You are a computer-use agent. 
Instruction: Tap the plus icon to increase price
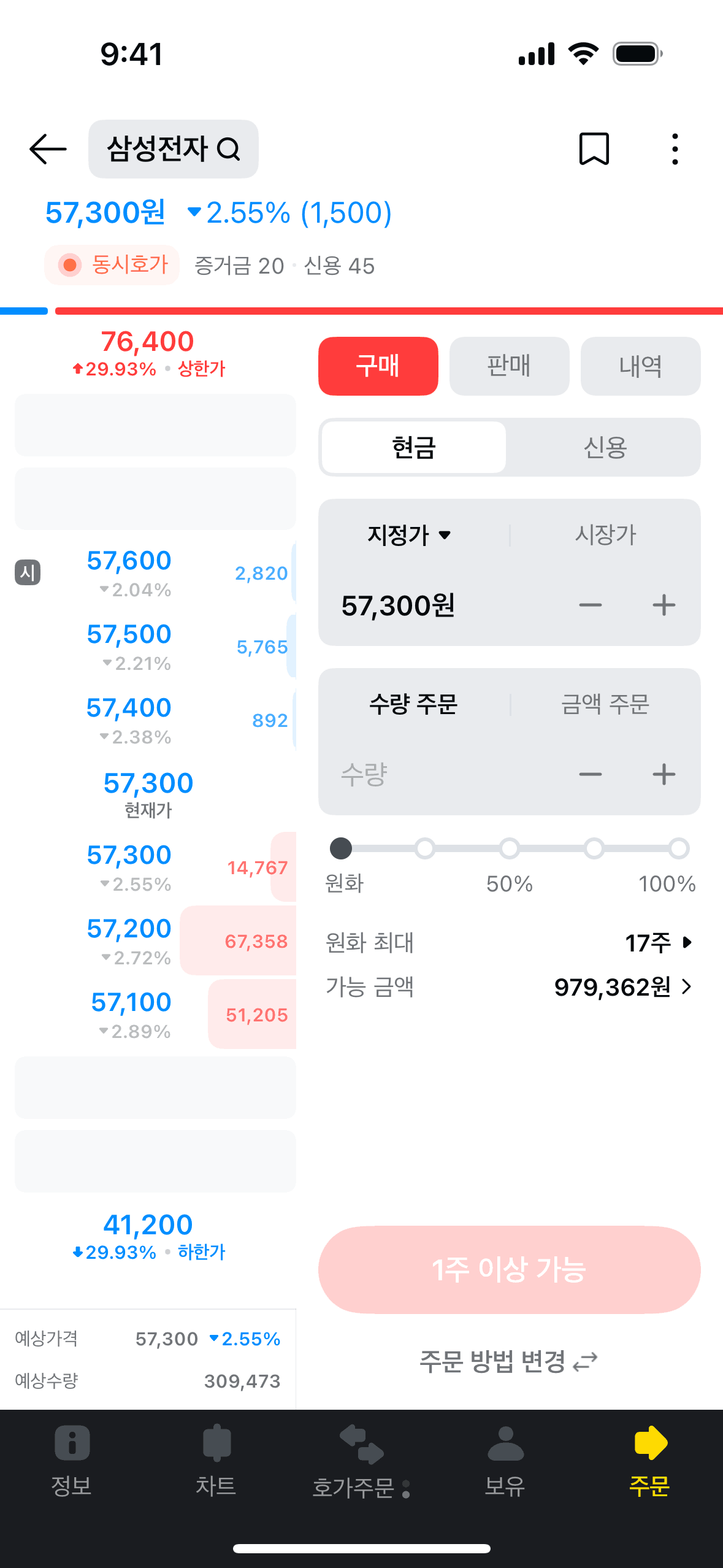[664, 605]
